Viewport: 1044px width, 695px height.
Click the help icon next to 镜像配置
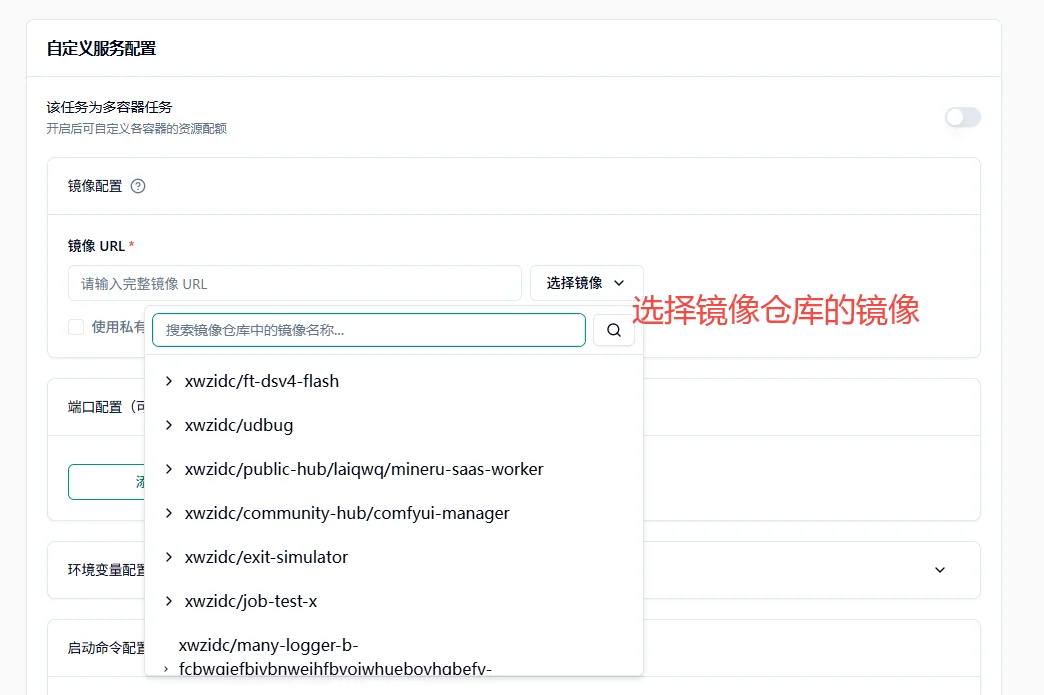tap(138, 186)
